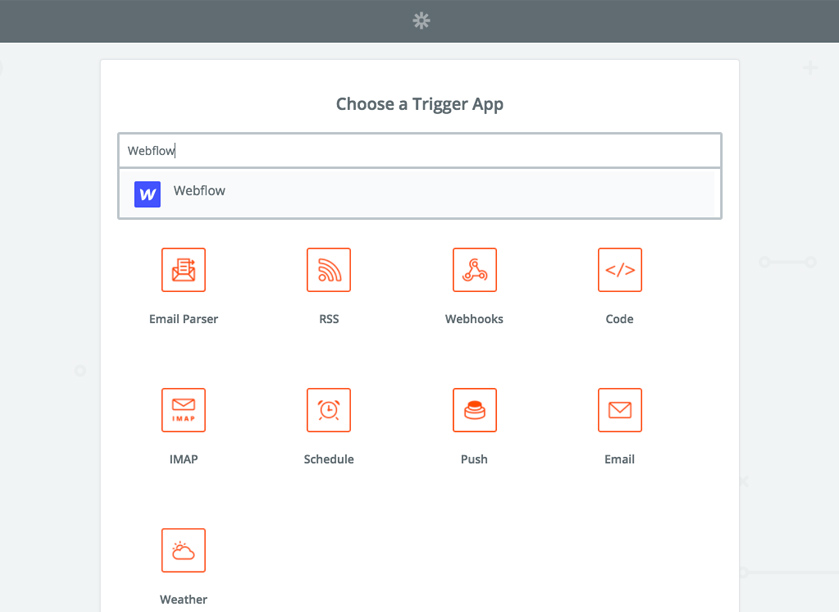Pick the Push button icon
The width and height of the screenshot is (839, 612).
475,410
